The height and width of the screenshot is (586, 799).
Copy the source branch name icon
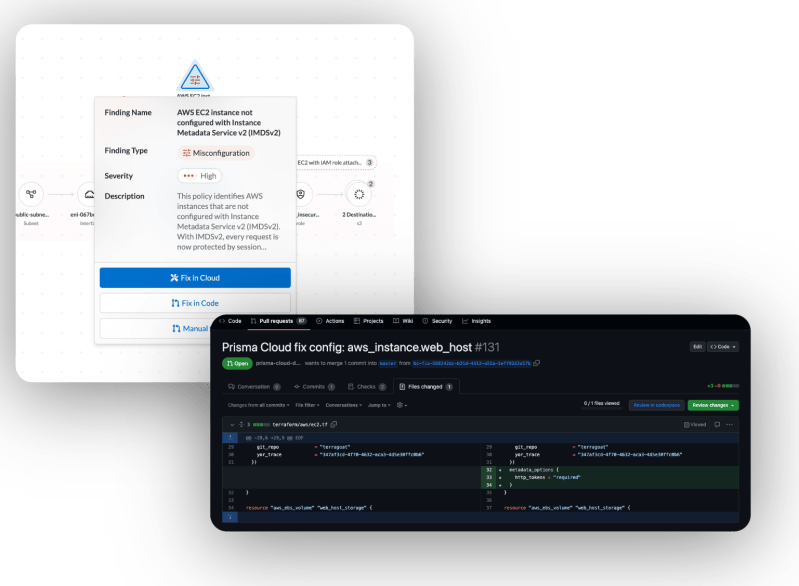click(x=537, y=363)
